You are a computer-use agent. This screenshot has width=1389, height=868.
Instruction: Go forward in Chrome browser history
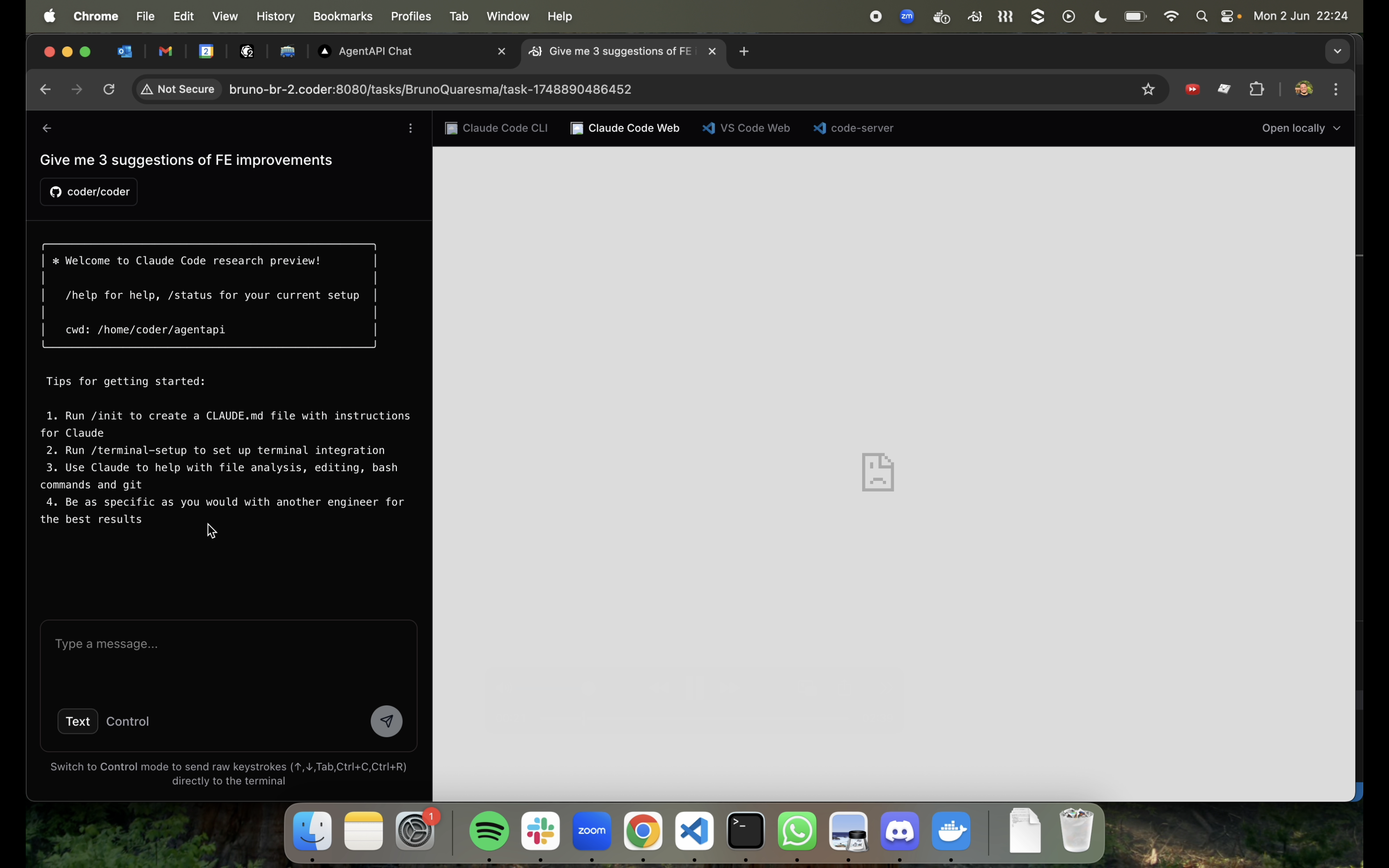77,90
